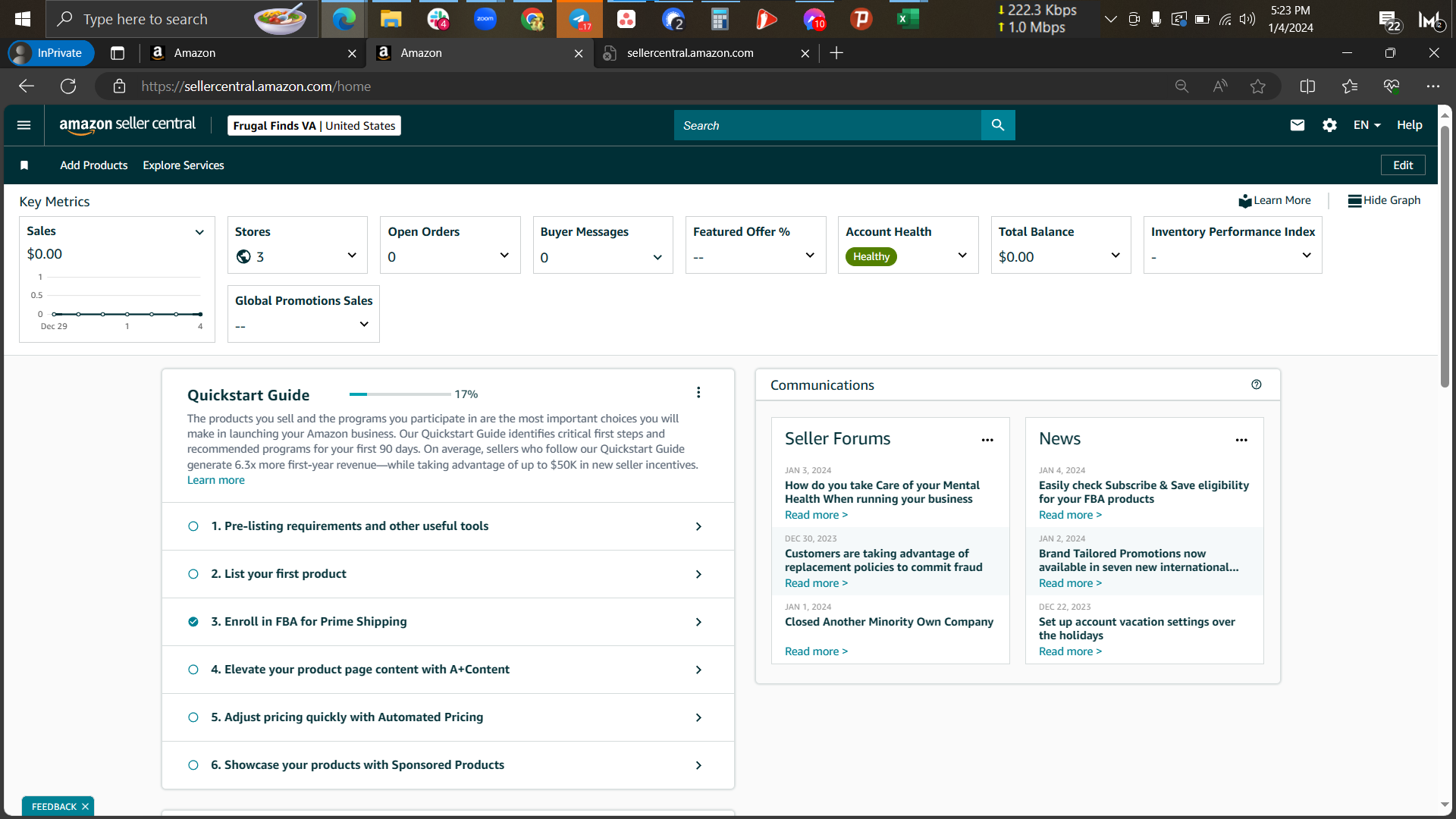The image size is (1456, 819).
Task: Expand the Sales metric card
Action: tap(199, 232)
